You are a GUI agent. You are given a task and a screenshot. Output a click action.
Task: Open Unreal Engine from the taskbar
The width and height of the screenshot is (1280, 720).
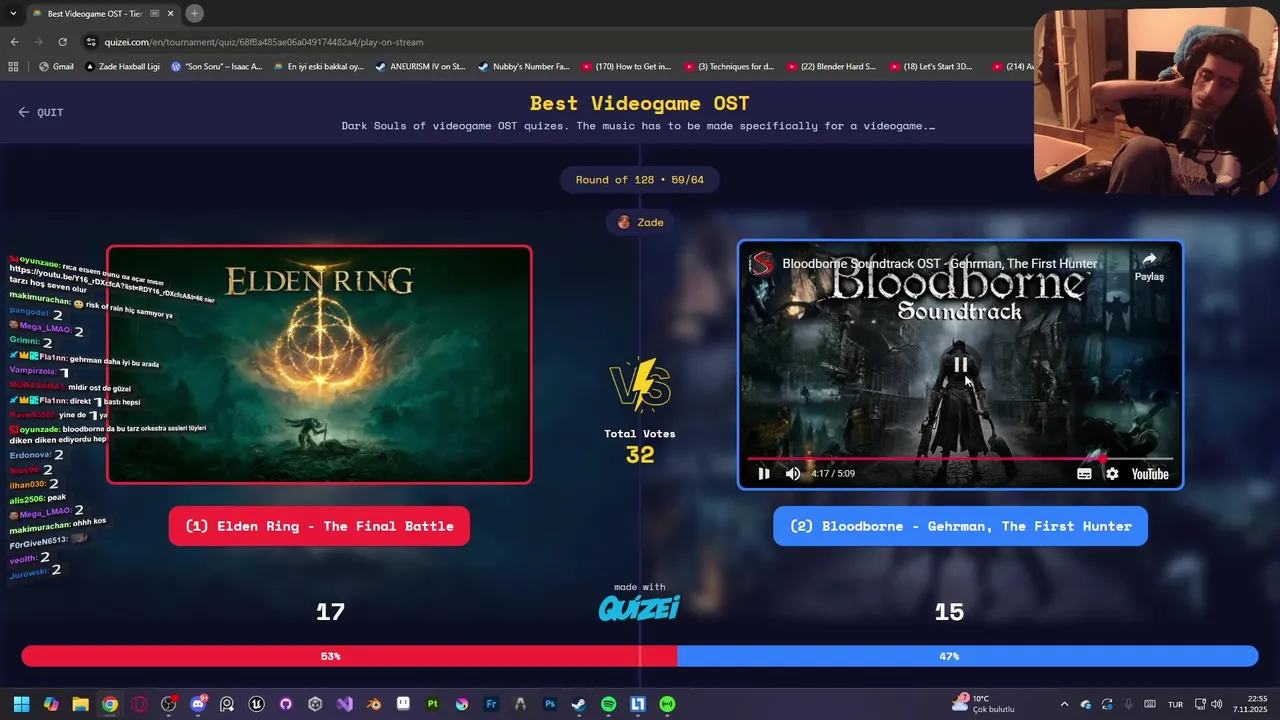pos(257,704)
